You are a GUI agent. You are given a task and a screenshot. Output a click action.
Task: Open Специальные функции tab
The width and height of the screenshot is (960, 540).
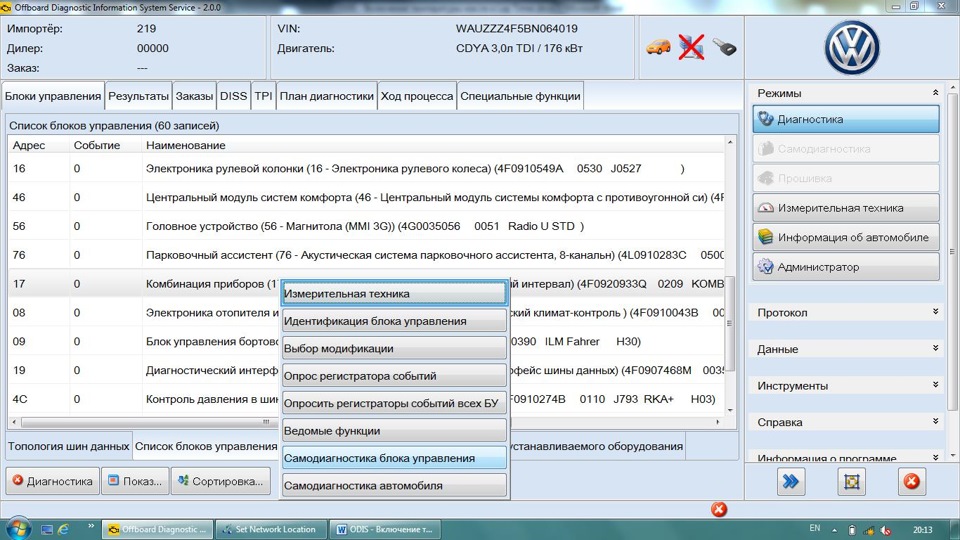tap(520, 96)
